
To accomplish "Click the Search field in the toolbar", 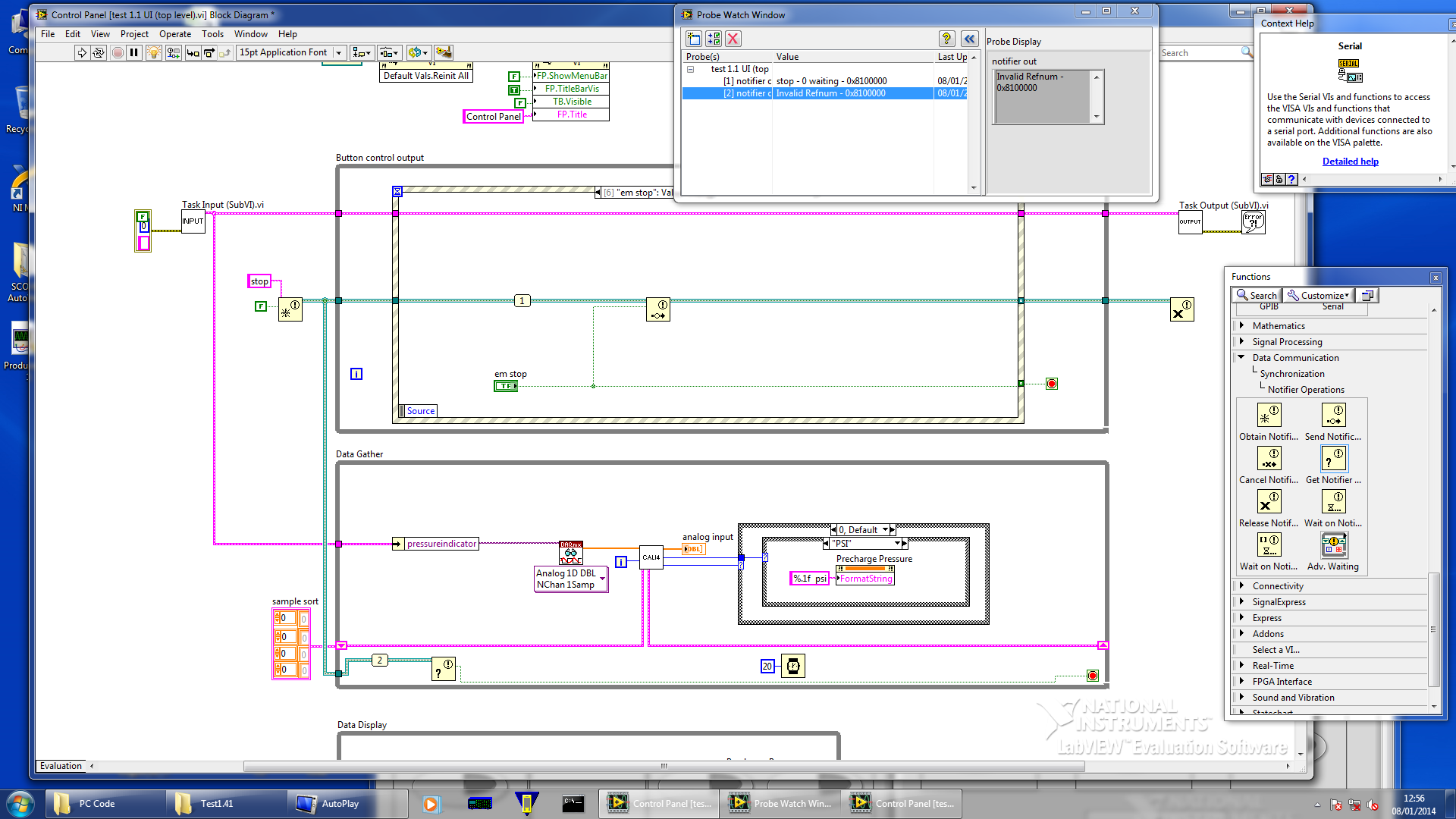I will click(1206, 52).
